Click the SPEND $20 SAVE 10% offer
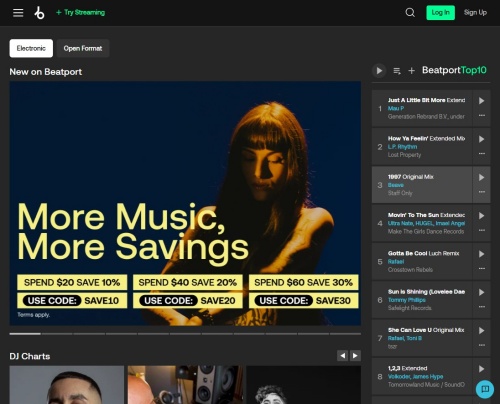Viewport: 500px width, 404px height. point(72,282)
